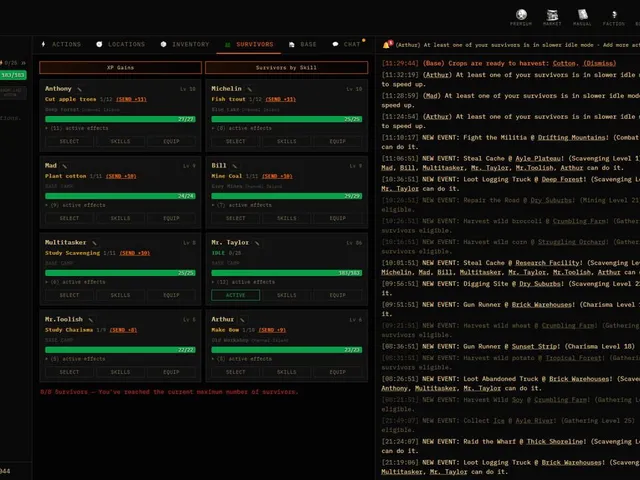
Task: Click SELECT on Bill's card
Action: [x=236, y=218]
